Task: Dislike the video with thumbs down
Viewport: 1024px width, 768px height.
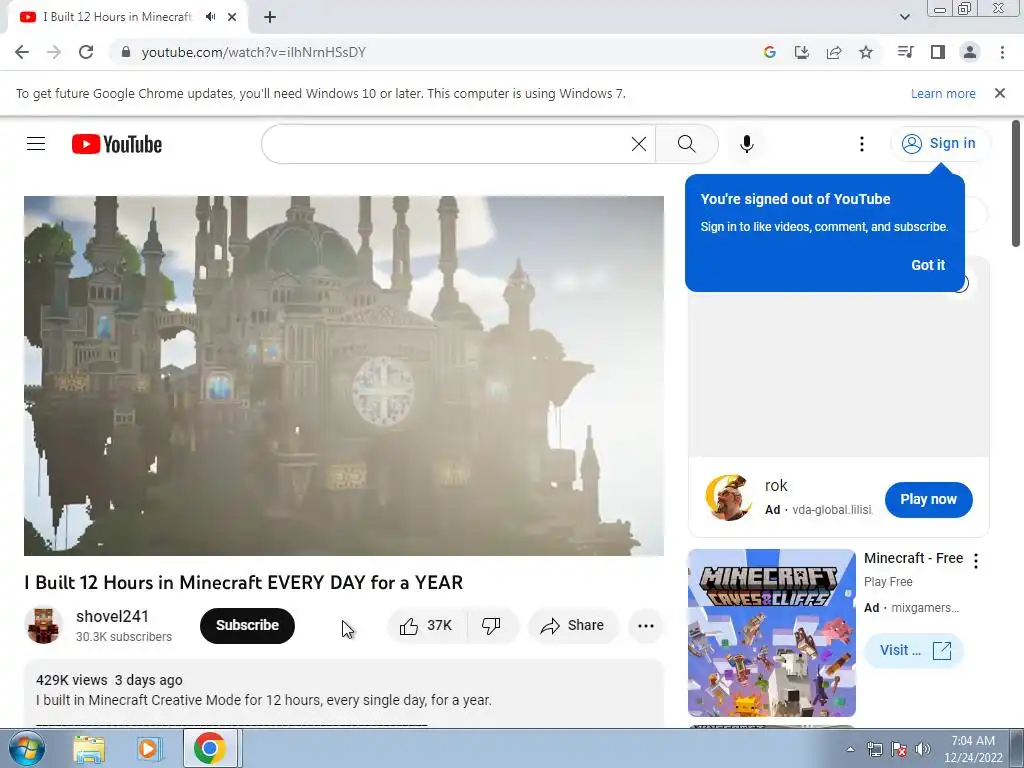Action: (x=492, y=626)
